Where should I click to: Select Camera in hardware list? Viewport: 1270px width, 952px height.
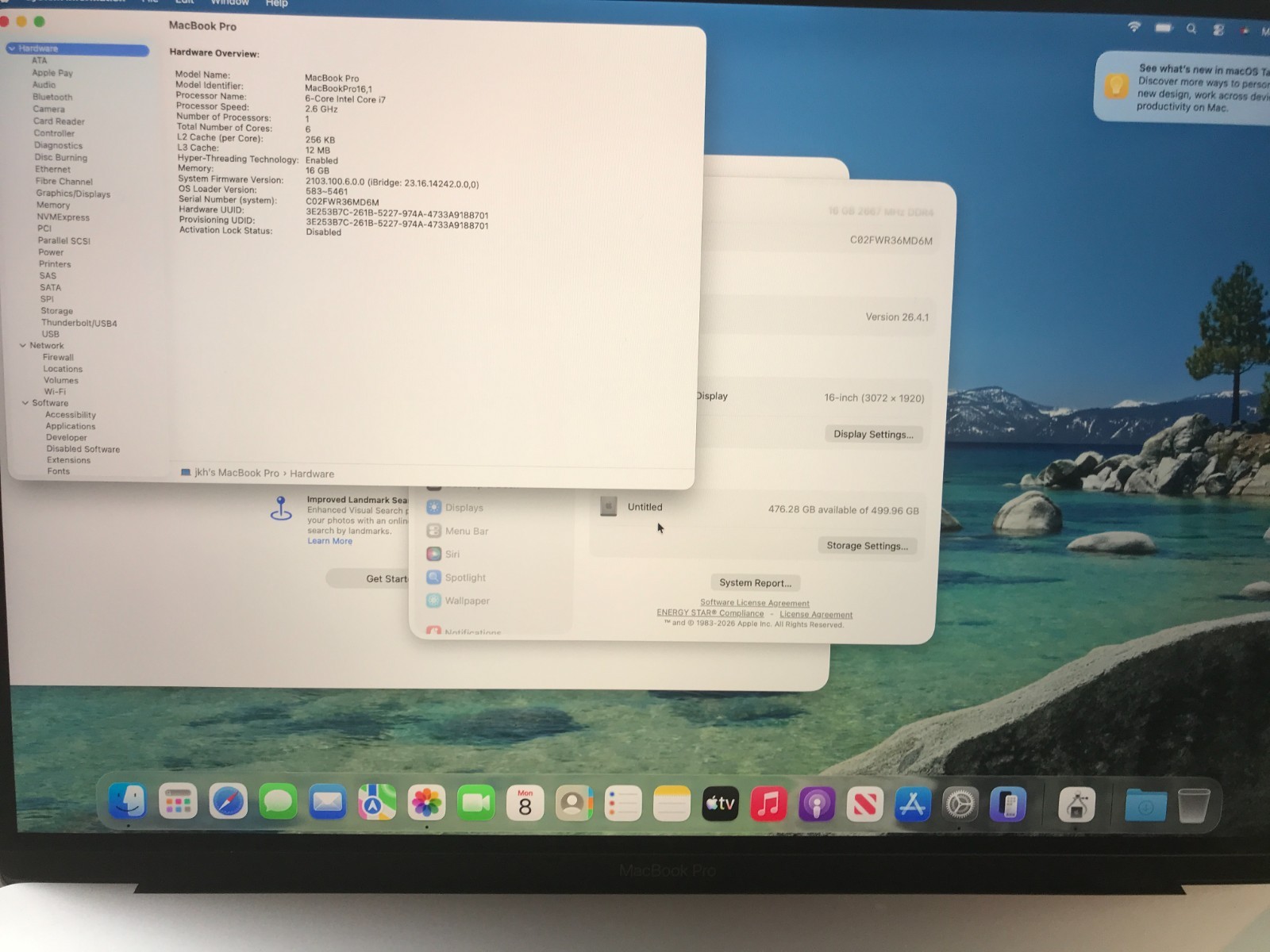click(x=48, y=109)
